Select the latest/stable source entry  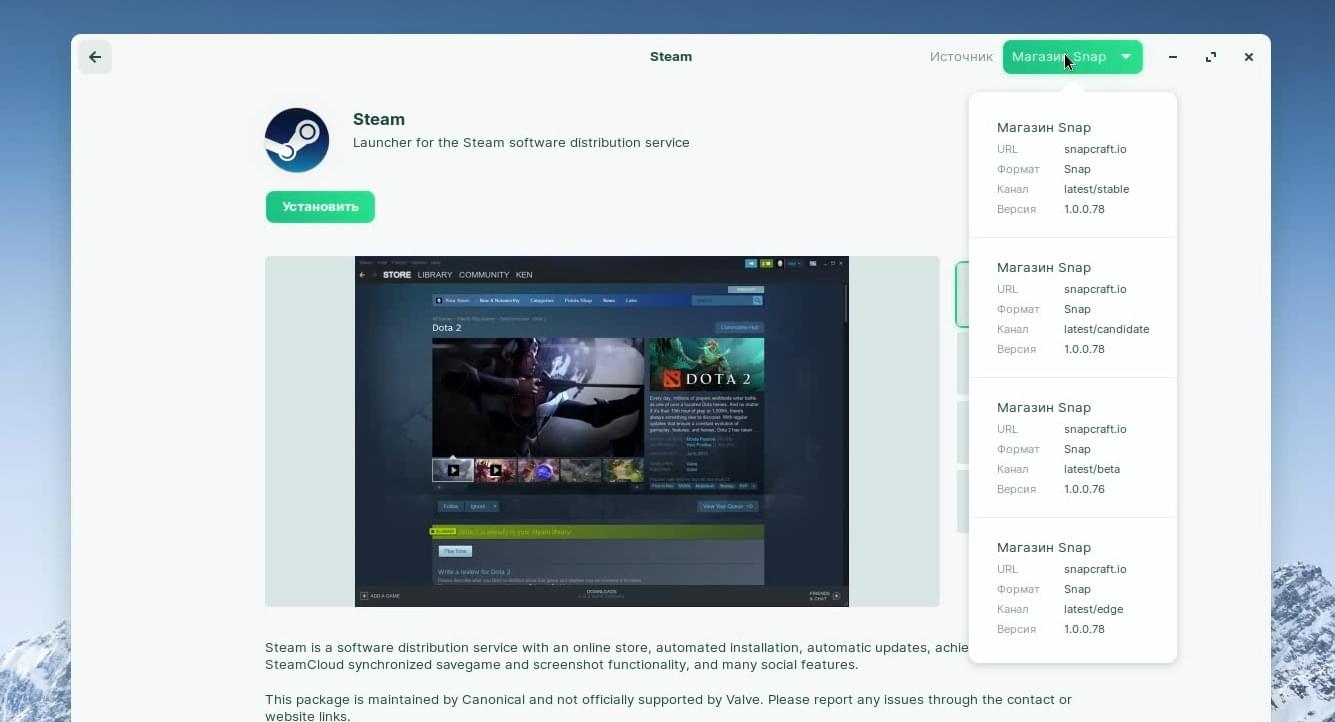pyautogui.click(x=1073, y=168)
